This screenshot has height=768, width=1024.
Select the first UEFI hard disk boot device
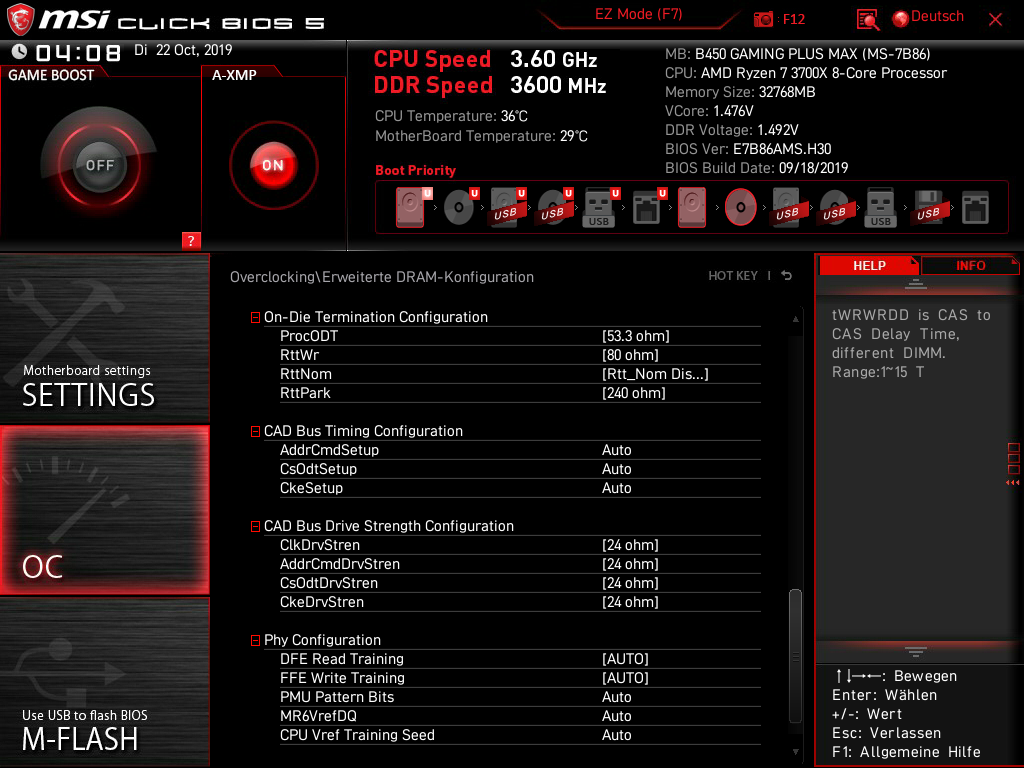tap(411, 207)
